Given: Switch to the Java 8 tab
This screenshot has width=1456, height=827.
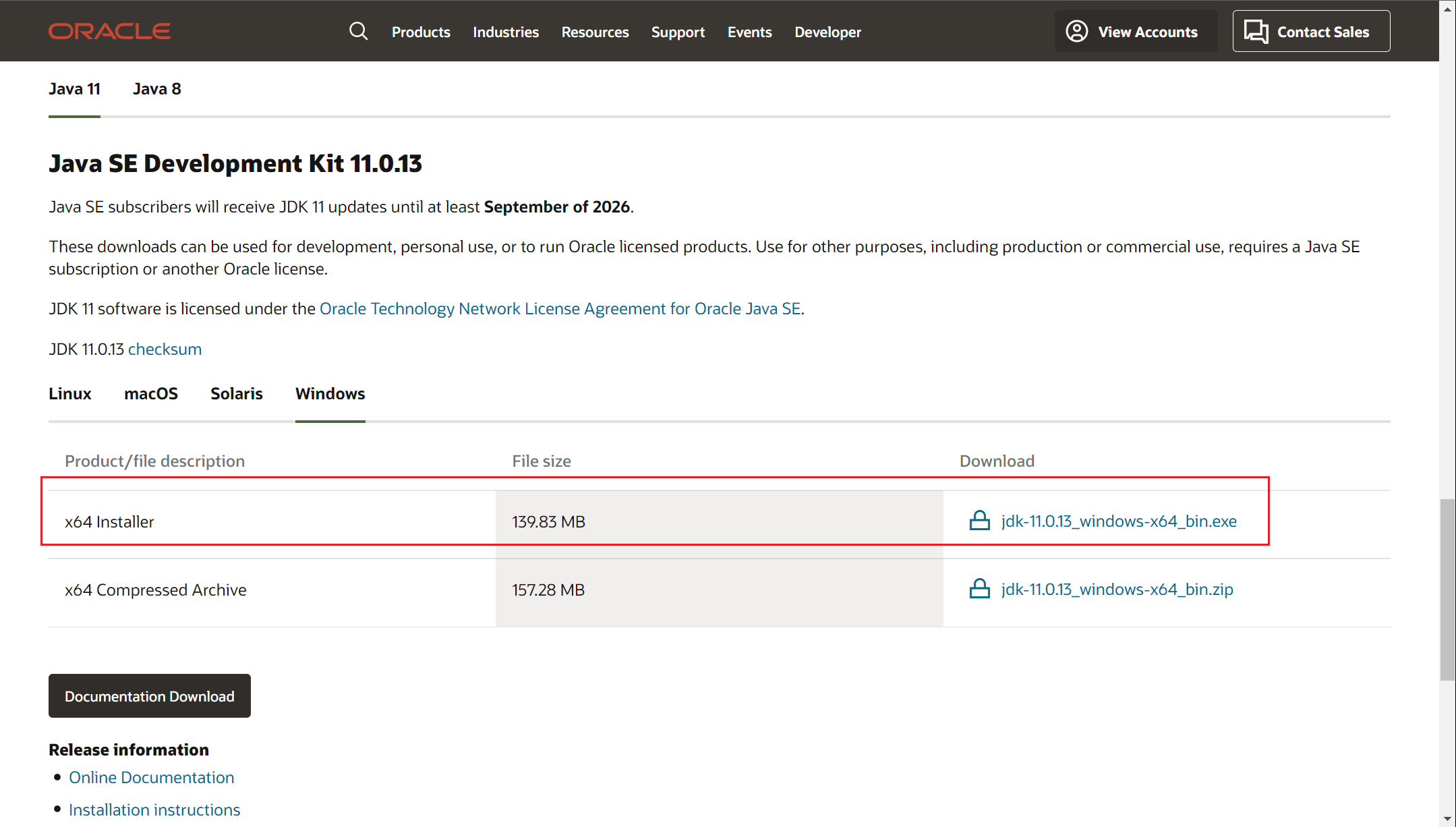Looking at the screenshot, I should (156, 89).
